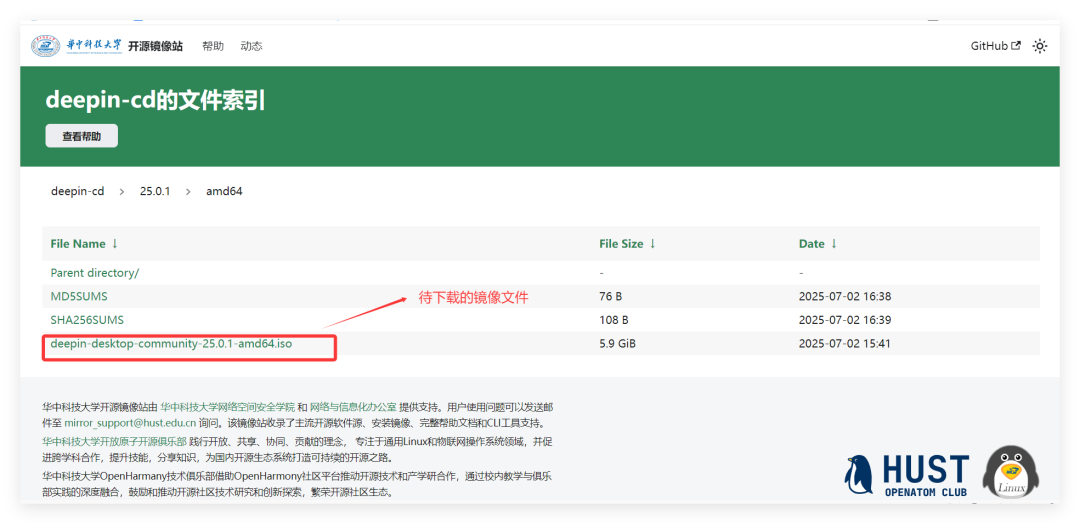The image size is (1080, 524).
Task: Click the 查看帮助 button
Action: 81,136
